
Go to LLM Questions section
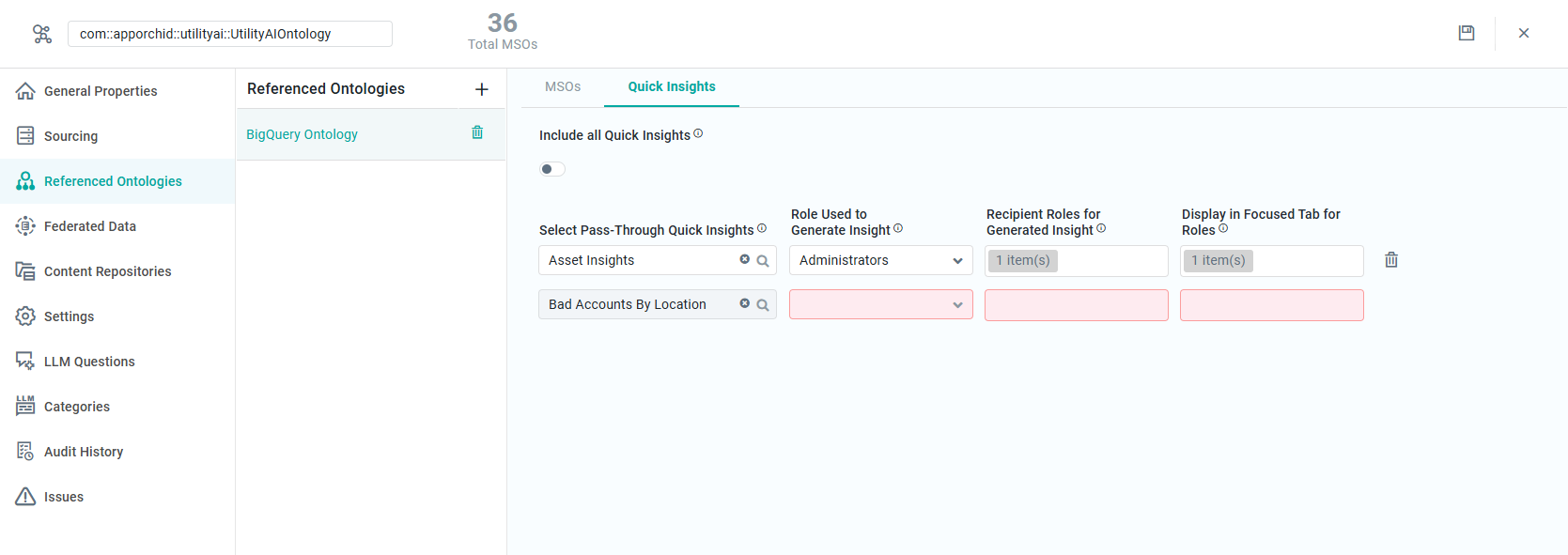tap(89, 362)
